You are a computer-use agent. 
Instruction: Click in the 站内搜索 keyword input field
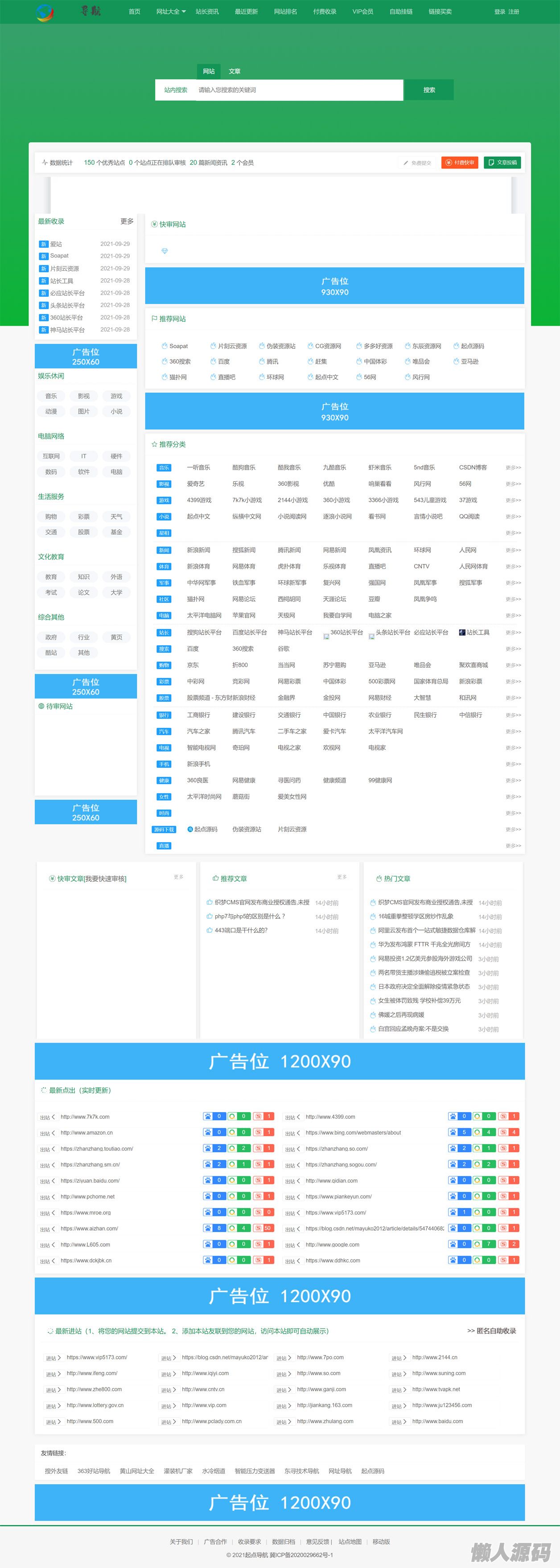[x=299, y=90]
